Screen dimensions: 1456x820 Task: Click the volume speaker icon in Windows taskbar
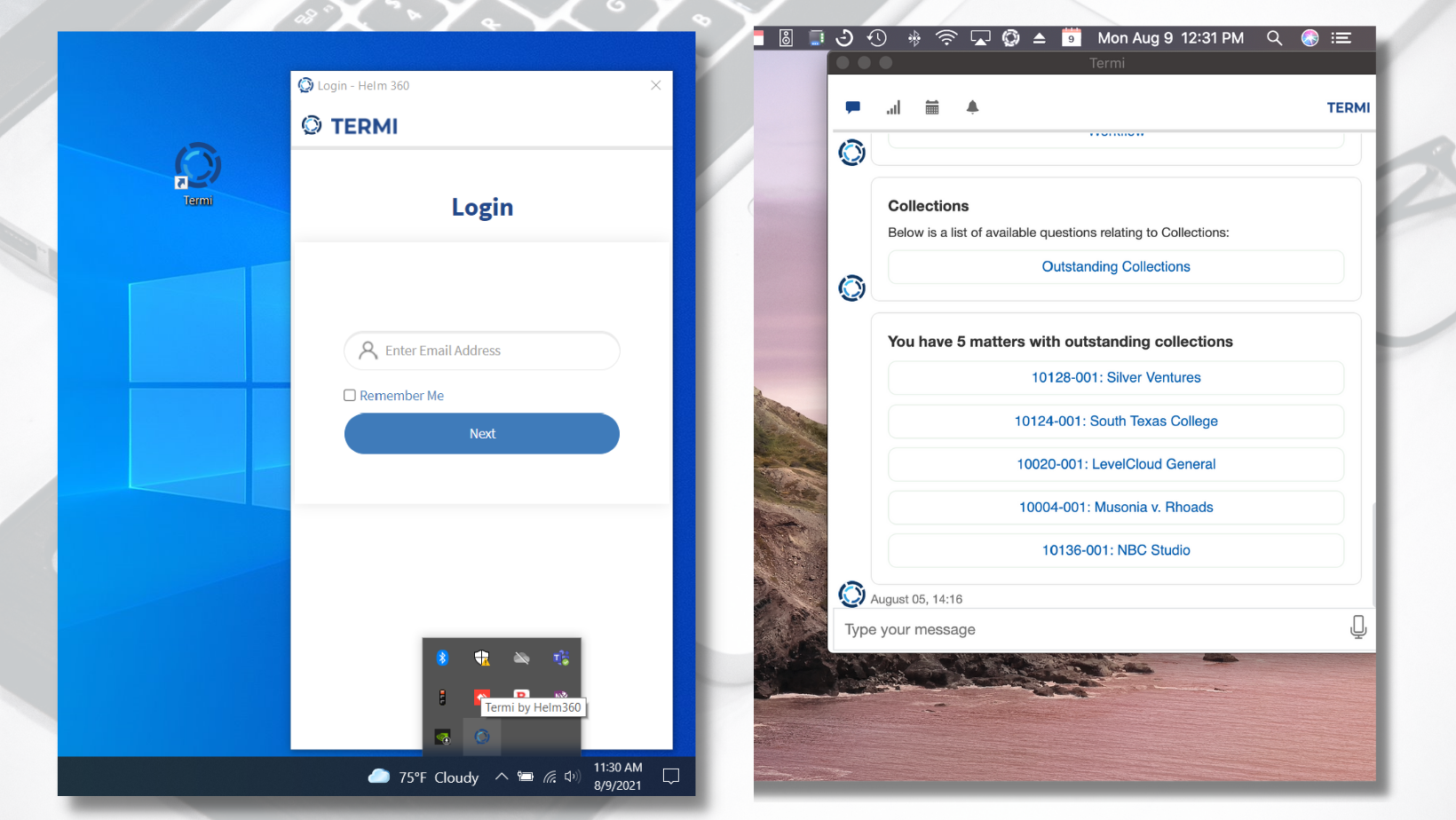click(x=572, y=777)
